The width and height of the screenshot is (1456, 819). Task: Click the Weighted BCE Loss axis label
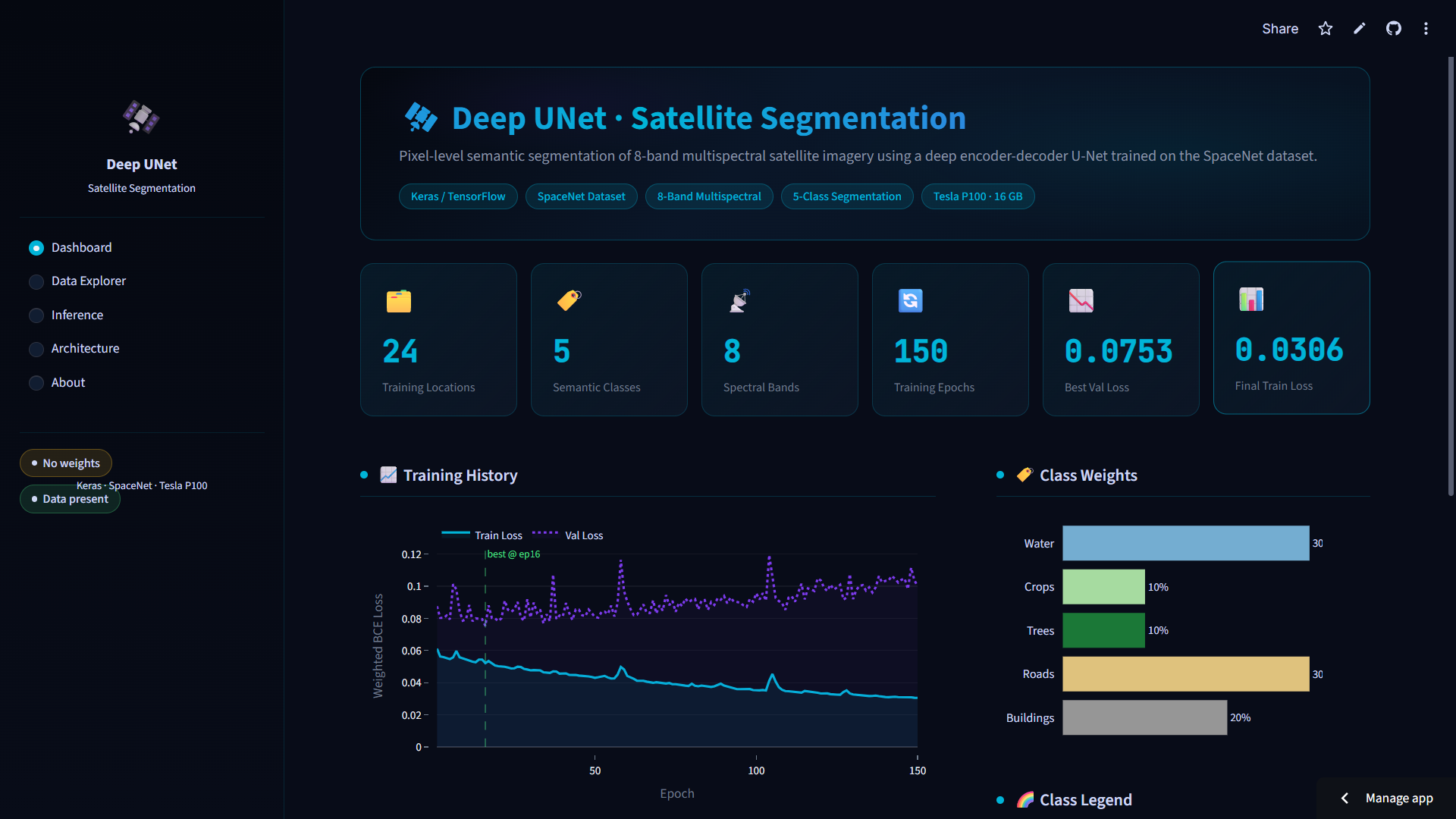378,646
